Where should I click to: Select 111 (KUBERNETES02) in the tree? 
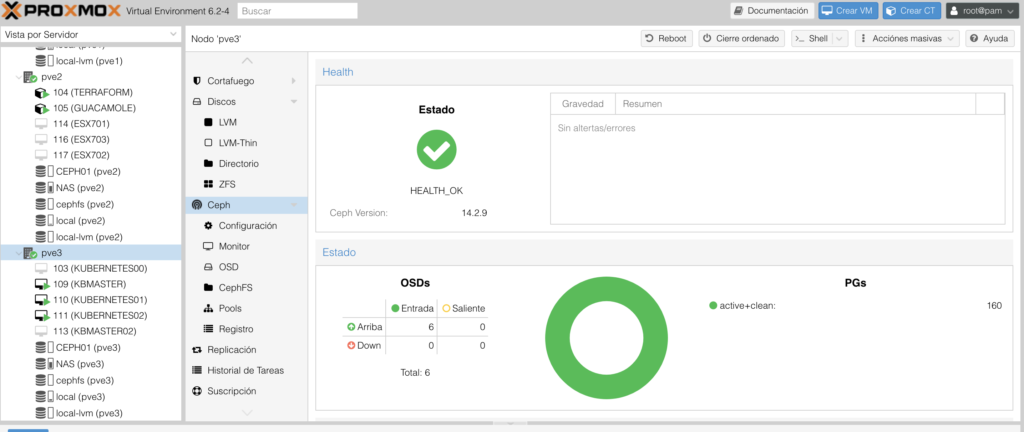click(91, 316)
